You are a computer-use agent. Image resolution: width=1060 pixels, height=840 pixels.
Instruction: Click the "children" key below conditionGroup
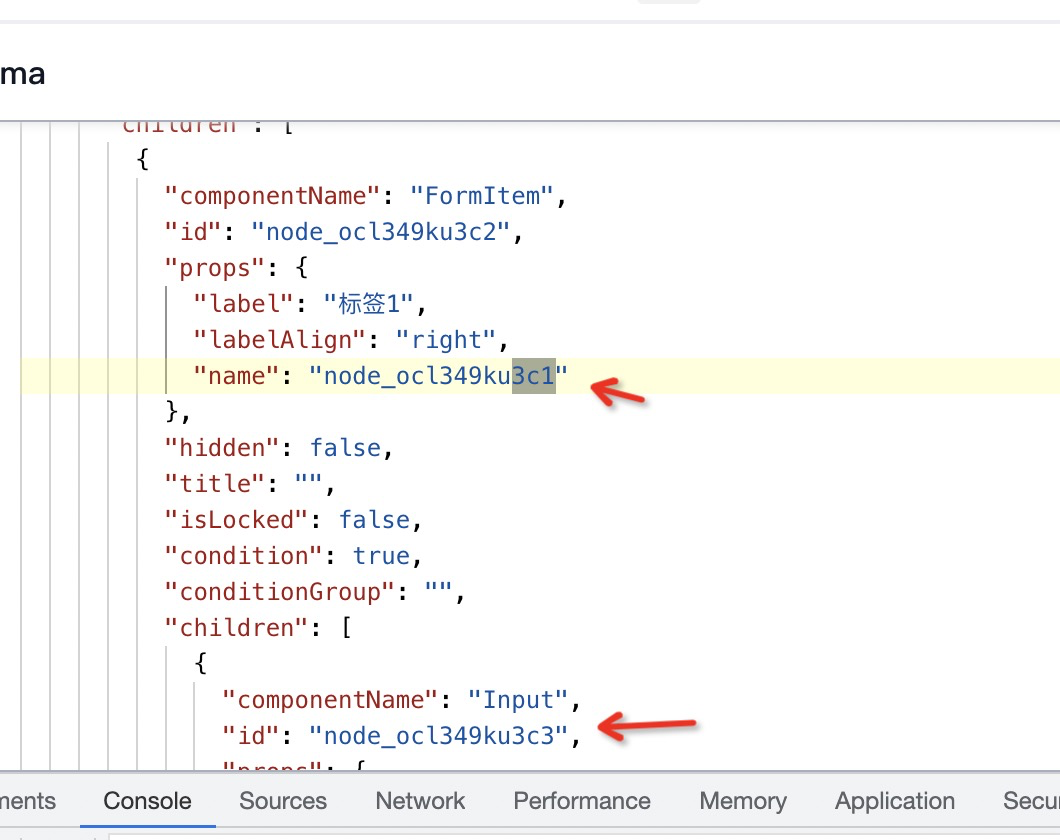(x=237, y=628)
